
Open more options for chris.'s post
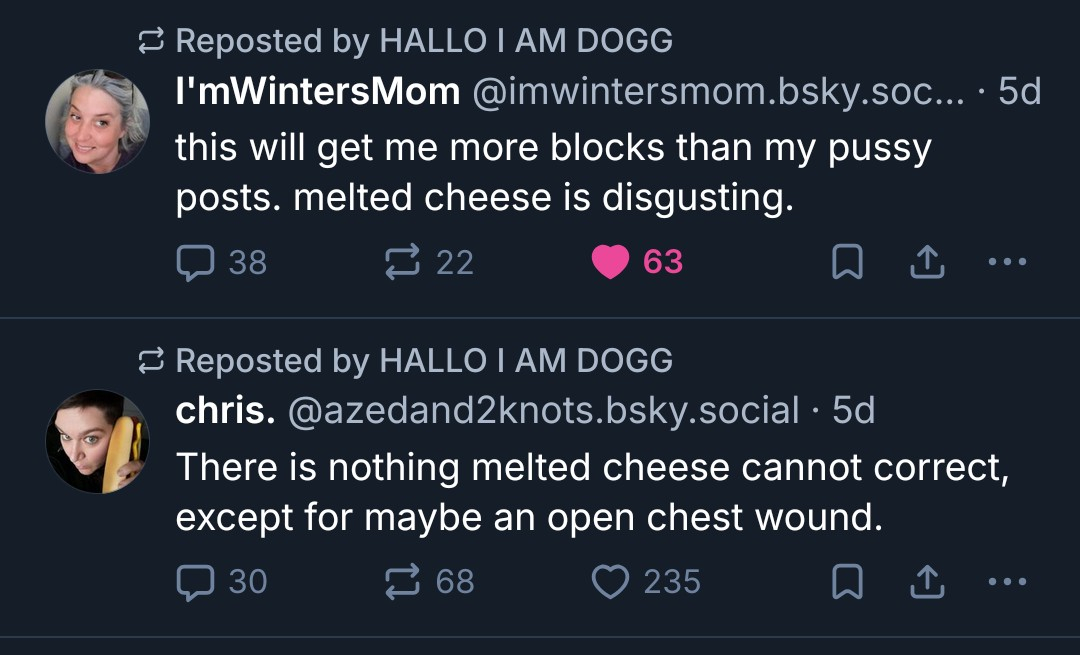[x=1006, y=581]
